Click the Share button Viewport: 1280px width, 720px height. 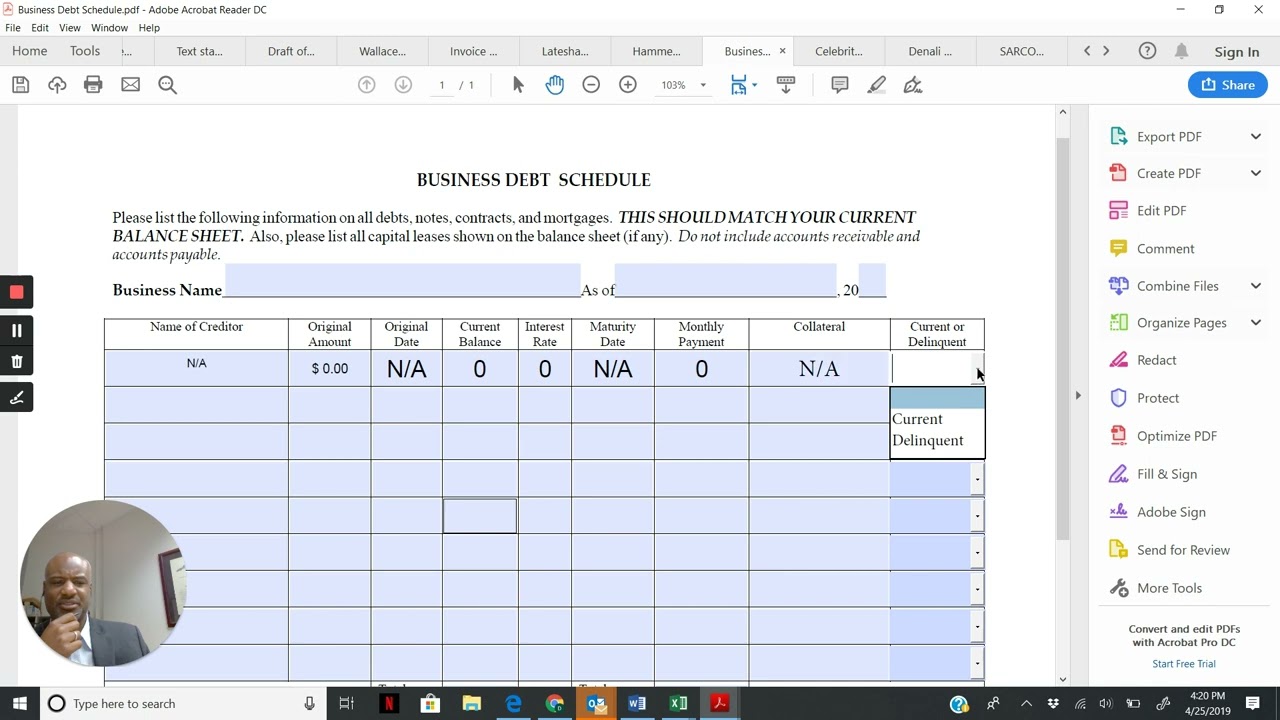click(x=1228, y=85)
